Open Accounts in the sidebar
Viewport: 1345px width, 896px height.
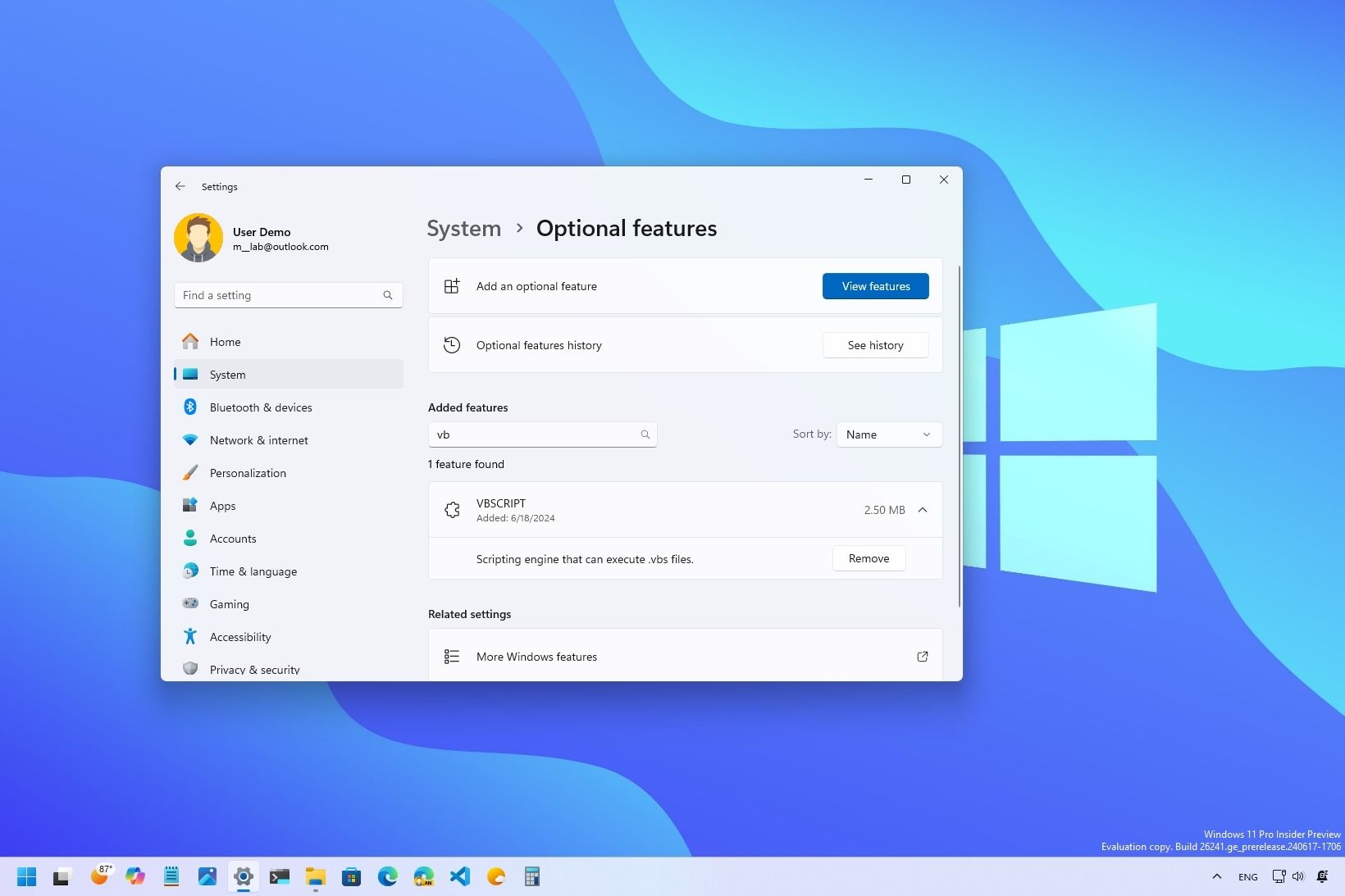pos(289,539)
